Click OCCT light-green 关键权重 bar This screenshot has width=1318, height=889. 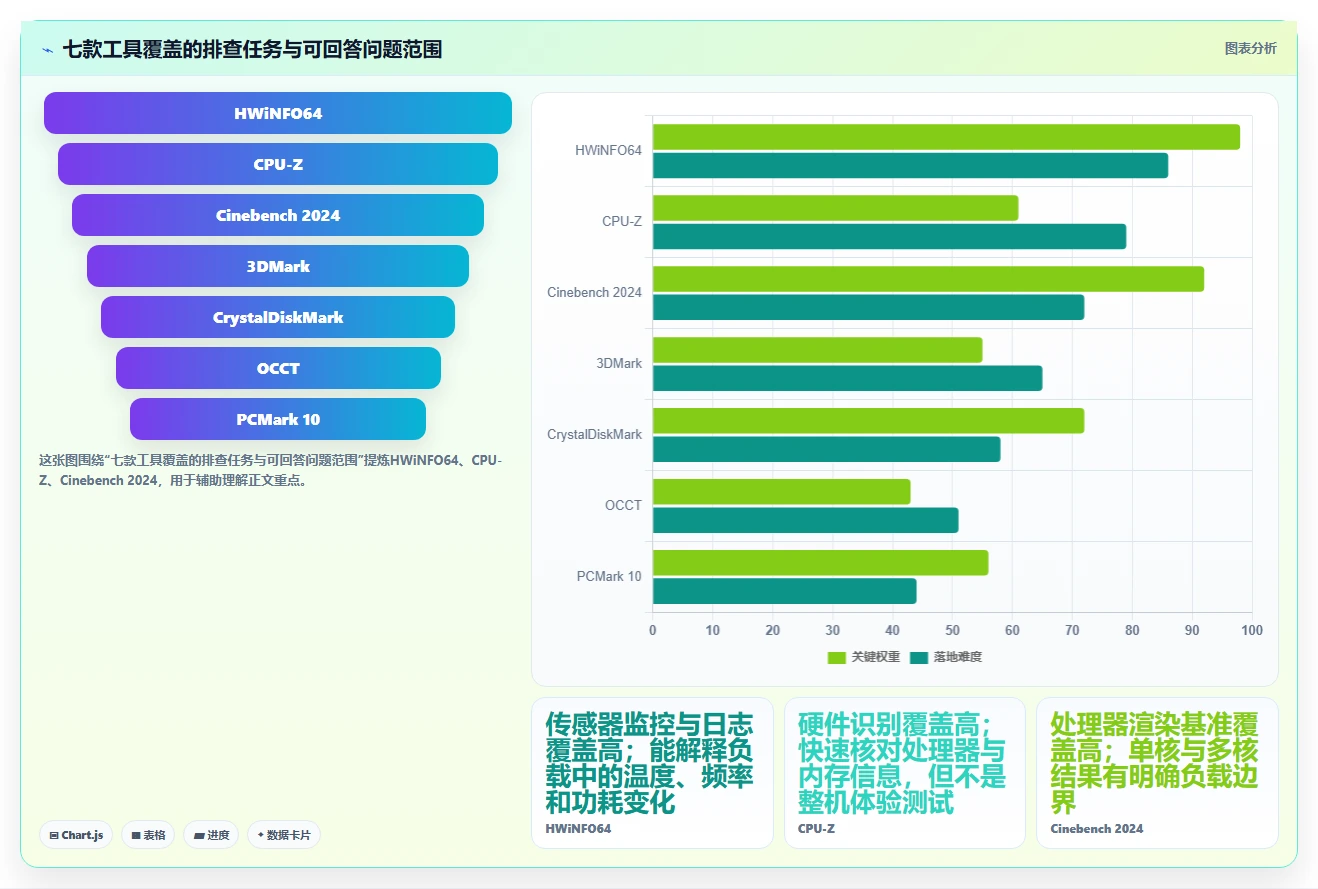[781, 492]
